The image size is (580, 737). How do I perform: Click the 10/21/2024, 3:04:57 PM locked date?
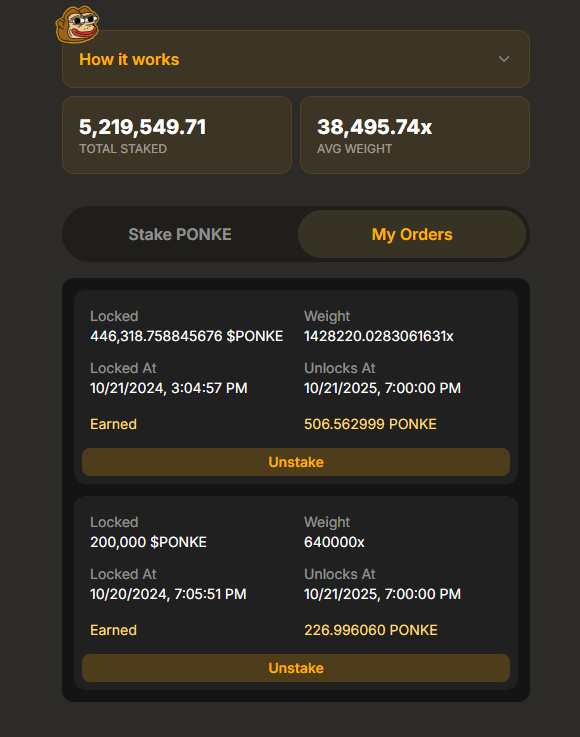click(x=169, y=388)
